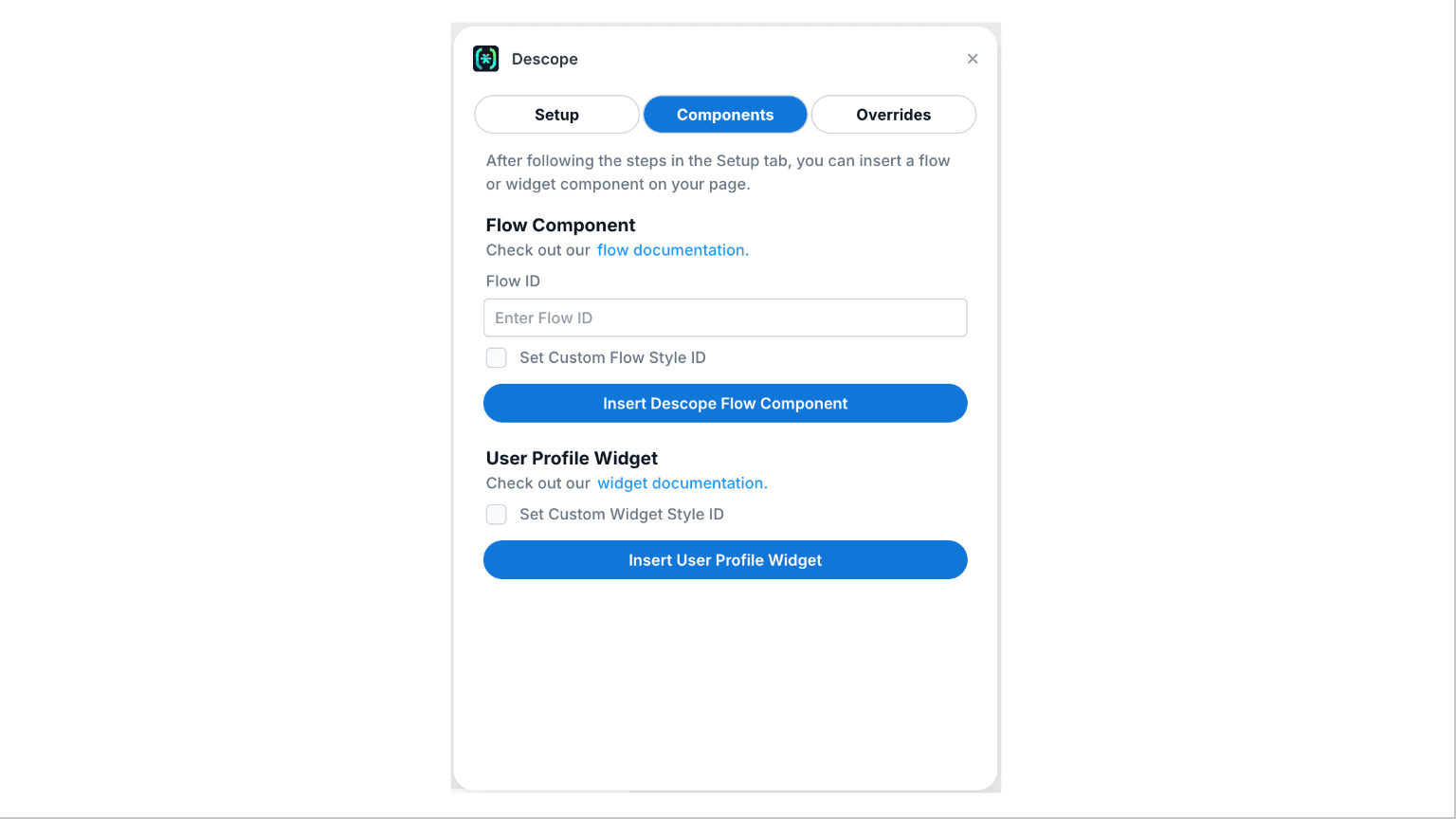Open the flow documentation link

672,249
